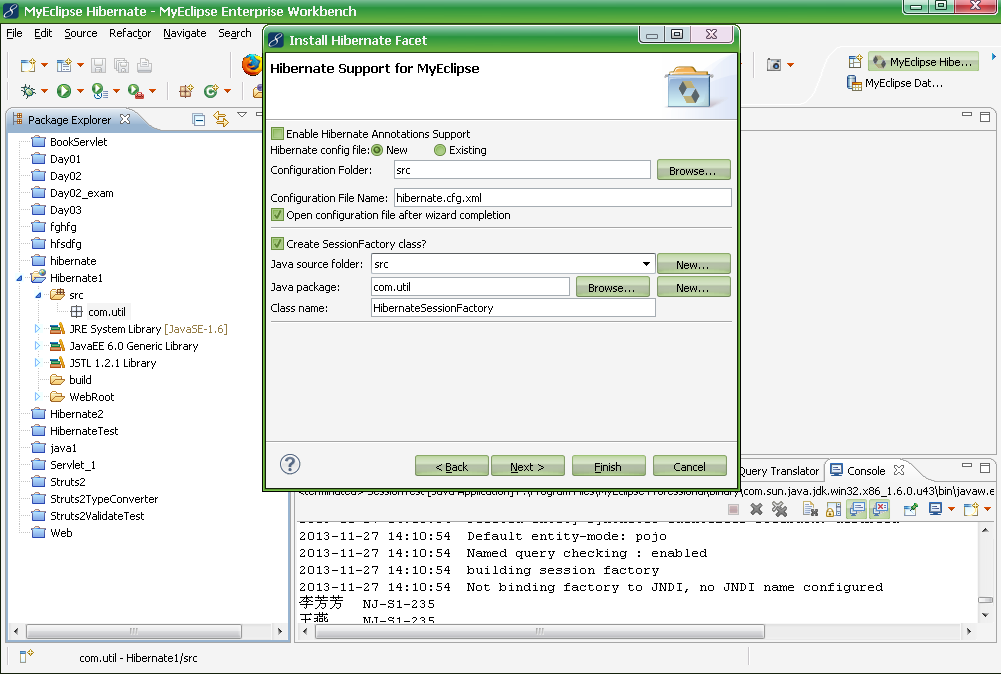
Task: Click Pin Console icon
Action: [910, 509]
